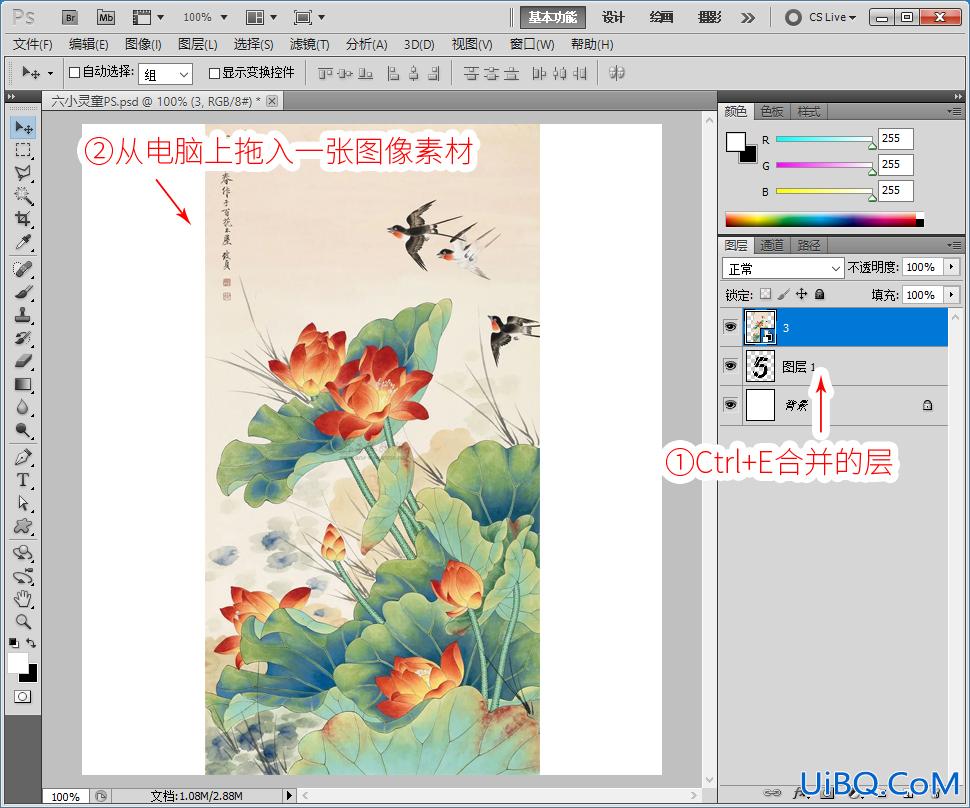Choose the Healing Brush tool
This screenshot has height=808, width=970.
tap(24, 269)
